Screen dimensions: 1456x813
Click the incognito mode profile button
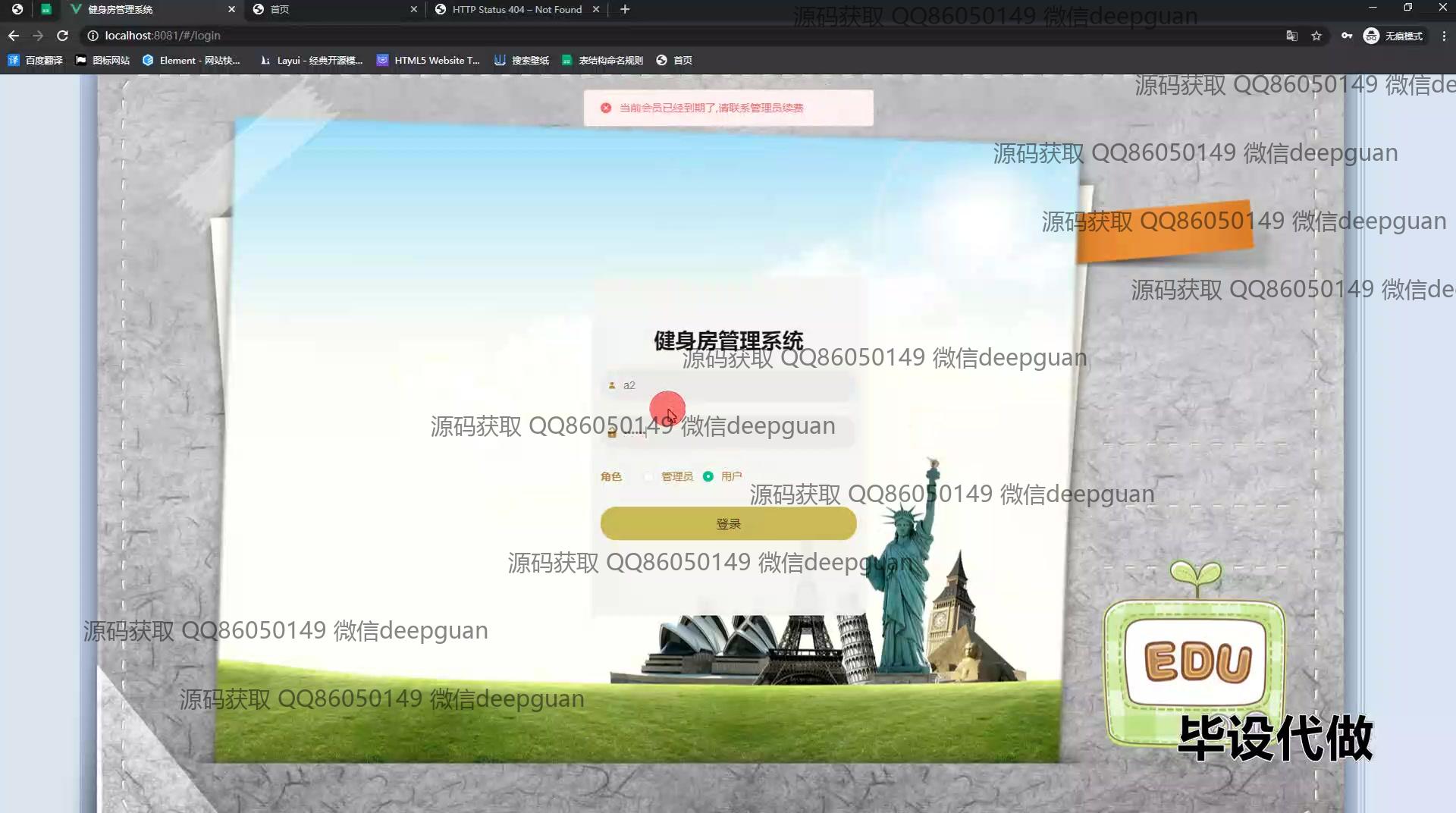[x=1394, y=36]
